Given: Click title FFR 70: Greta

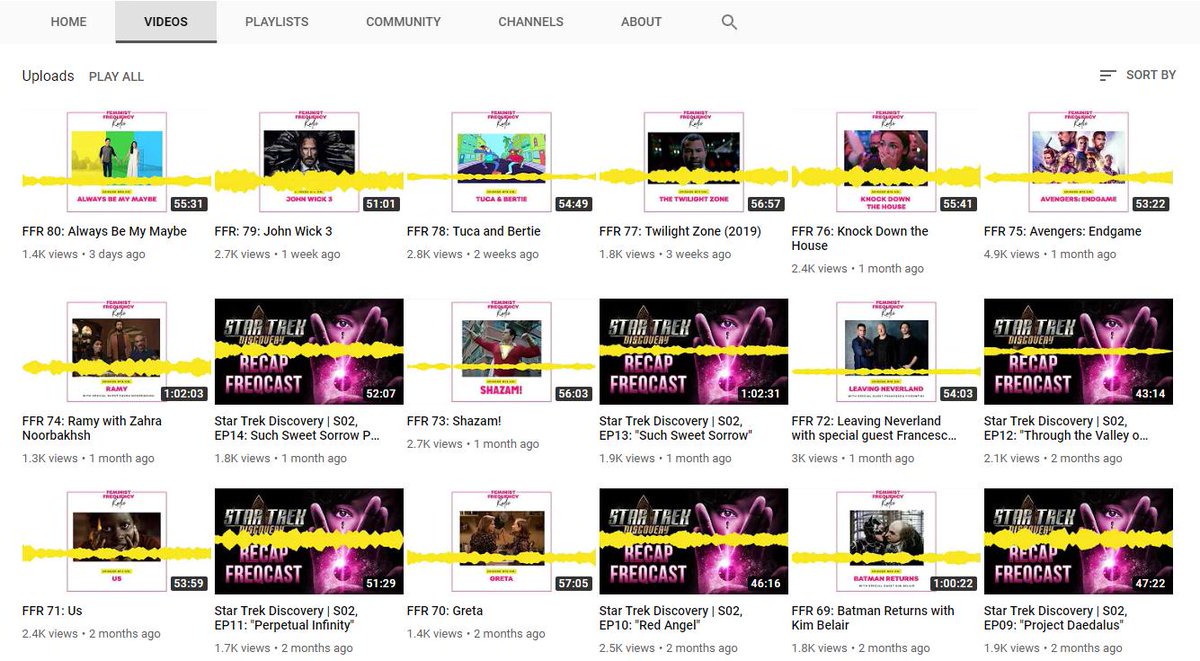Looking at the screenshot, I should (445, 611).
